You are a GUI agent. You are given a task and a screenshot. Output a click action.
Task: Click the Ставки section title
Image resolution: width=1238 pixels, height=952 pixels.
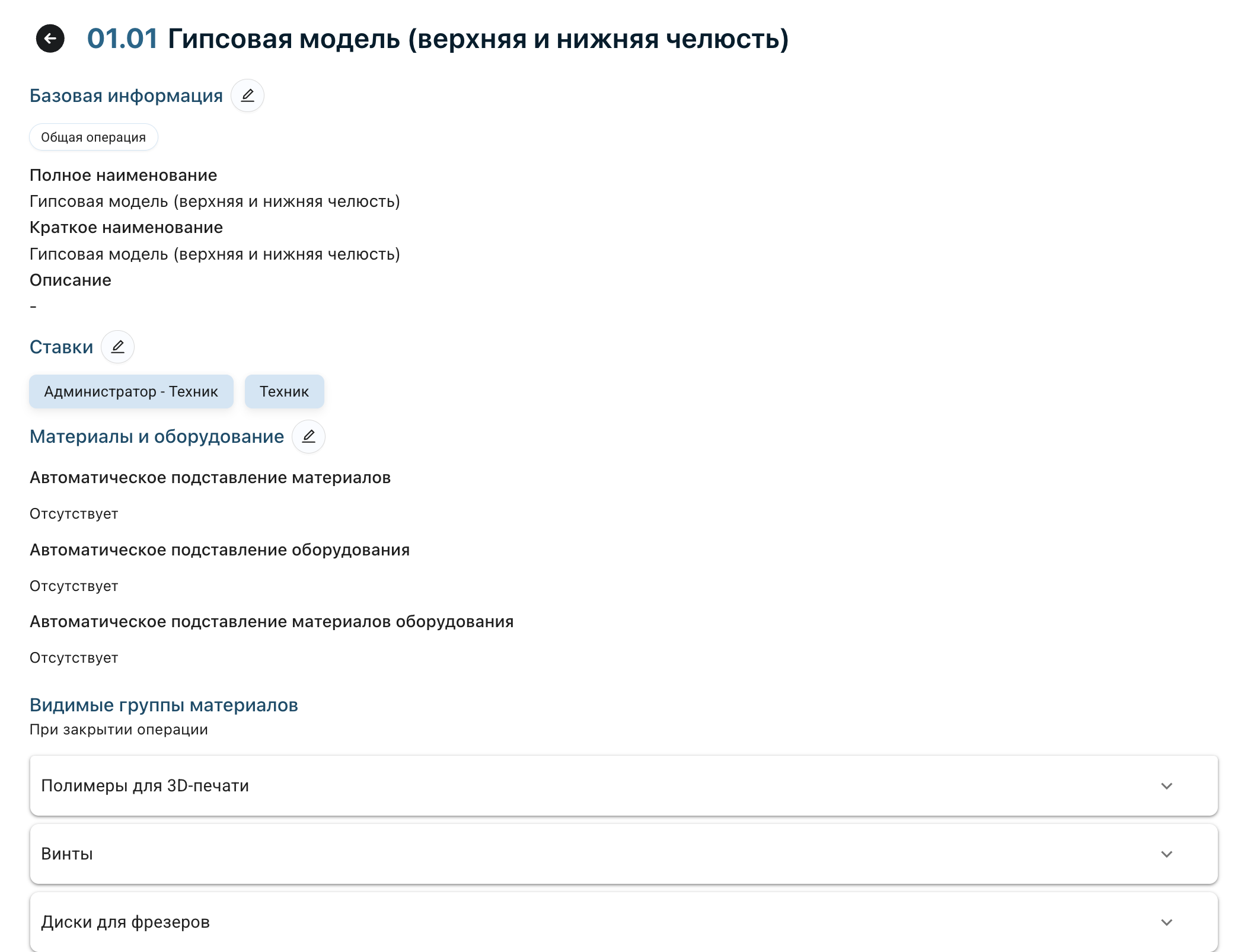pyautogui.click(x=61, y=347)
